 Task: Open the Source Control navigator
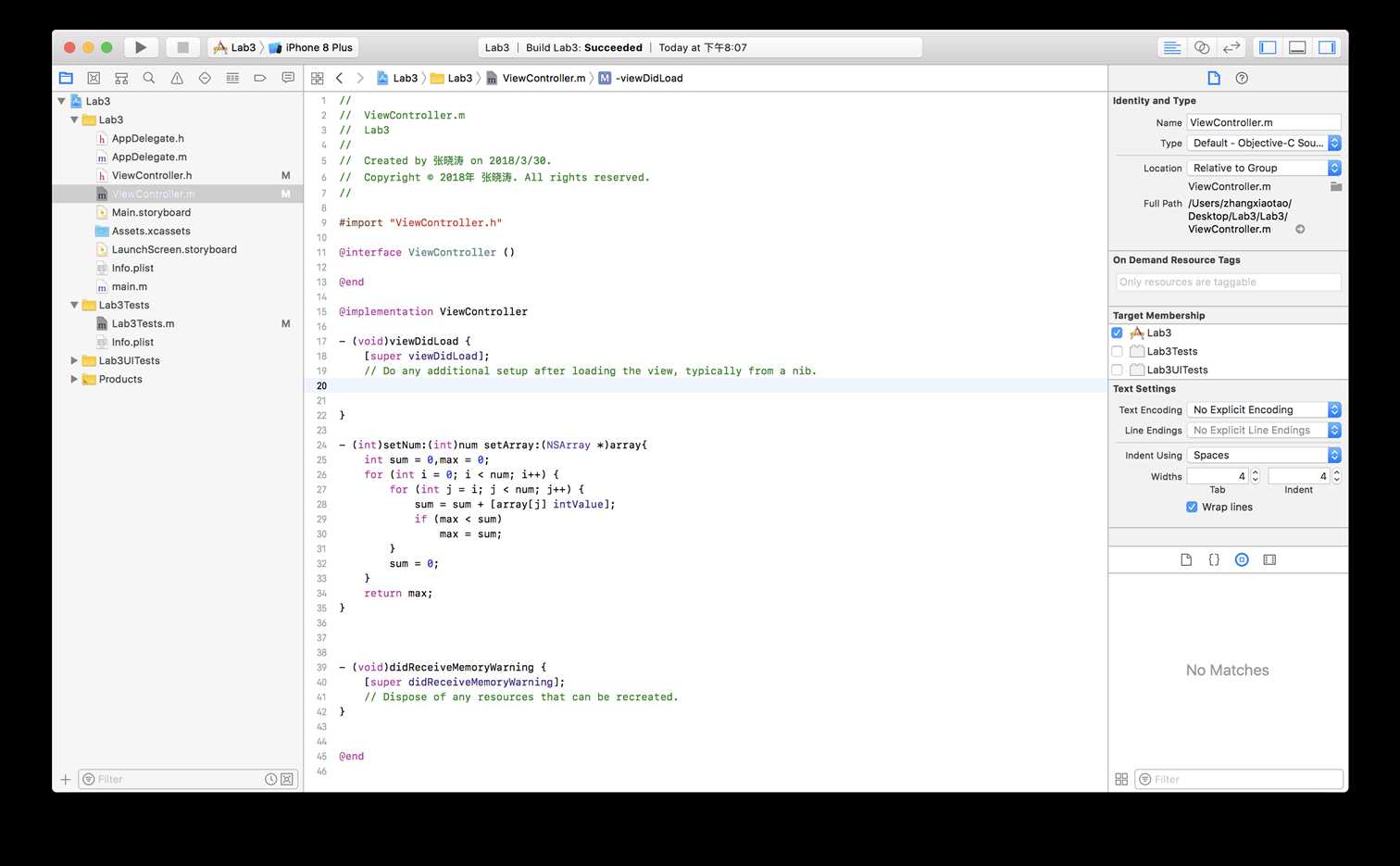[x=94, y=78]
